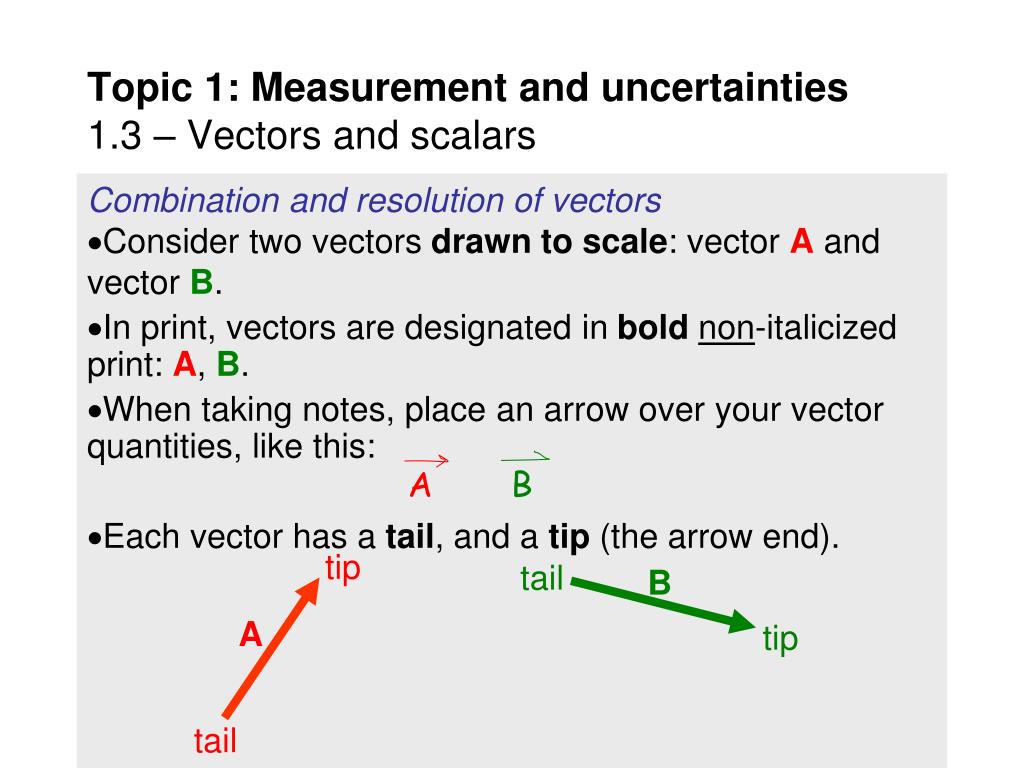This screenshot has width=1024, height=768.
Task: Click the bold word 'bold'
Action: coord(652,327)
